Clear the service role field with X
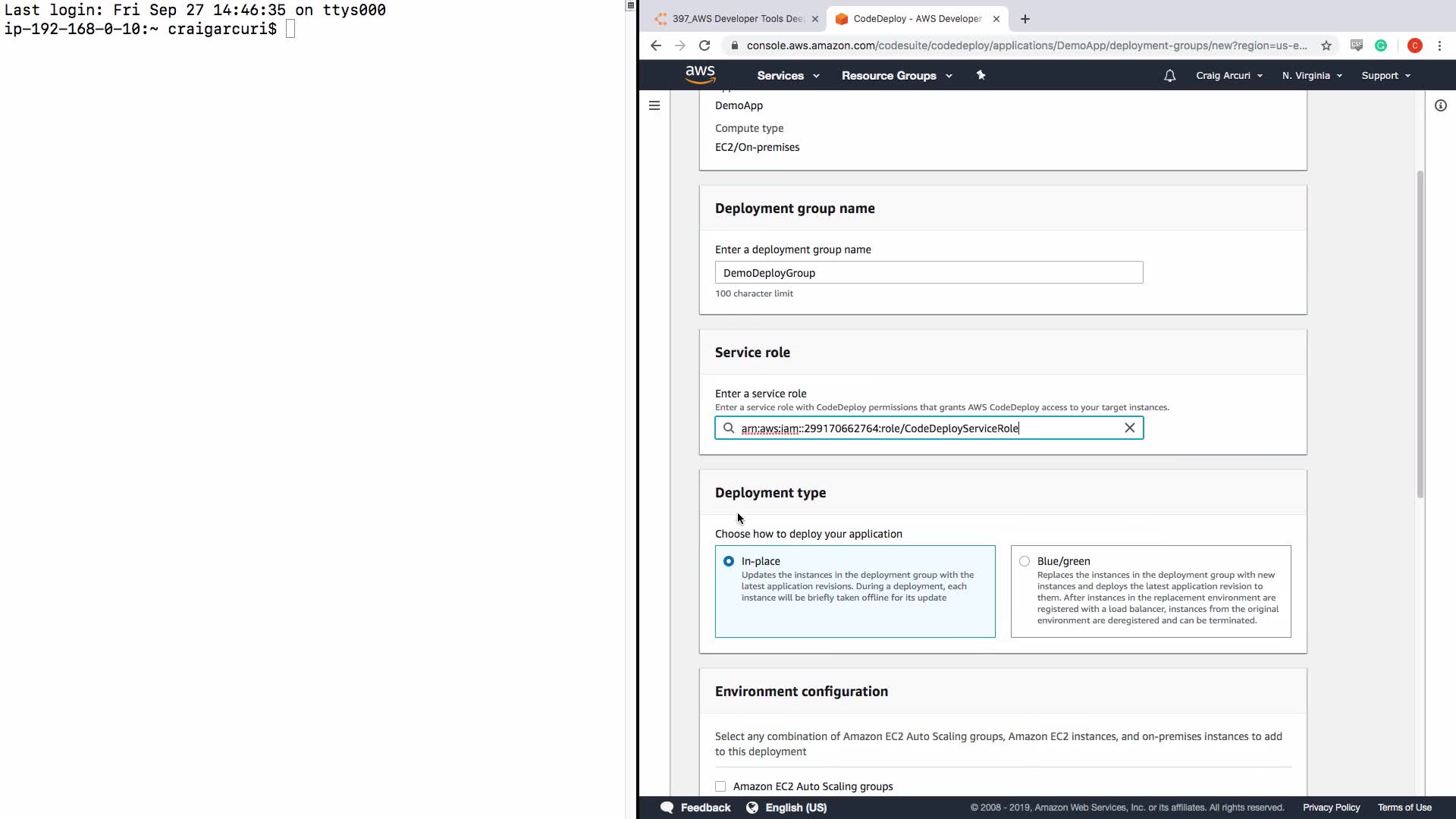The width and height of the screenshot is (1456, 819). pos(1129,428)
